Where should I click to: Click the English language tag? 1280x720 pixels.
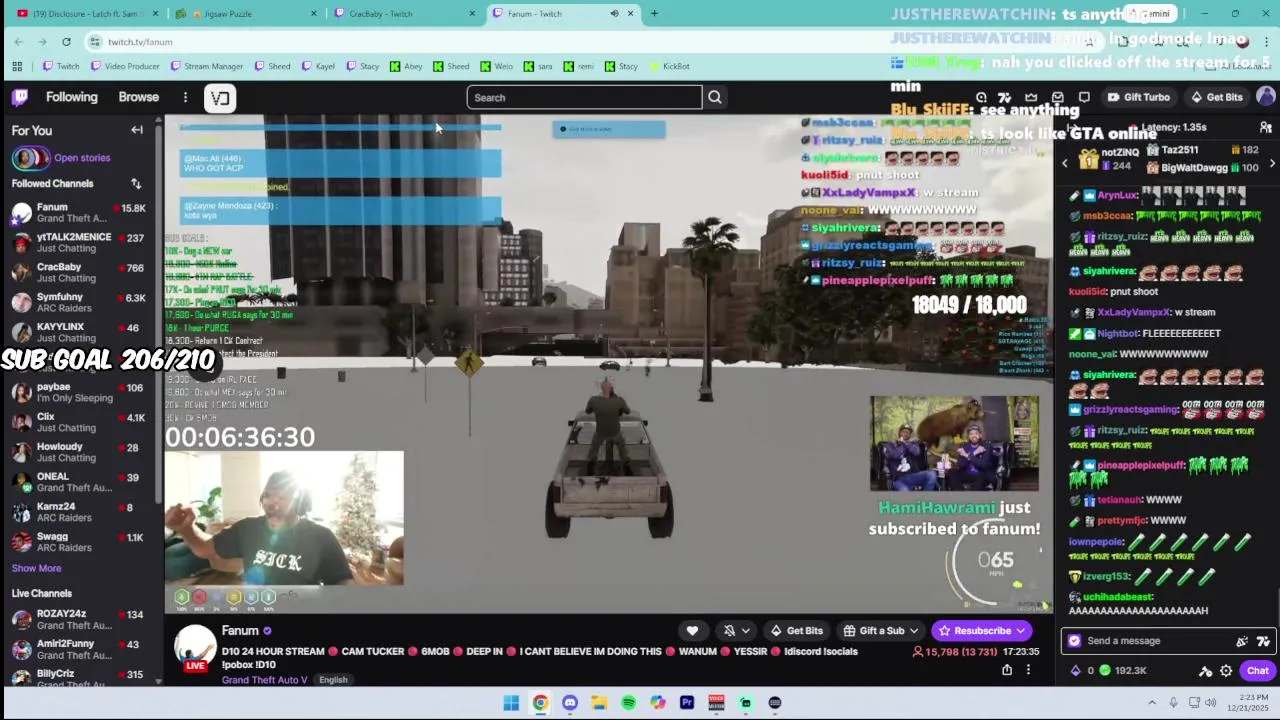(333, 680)
